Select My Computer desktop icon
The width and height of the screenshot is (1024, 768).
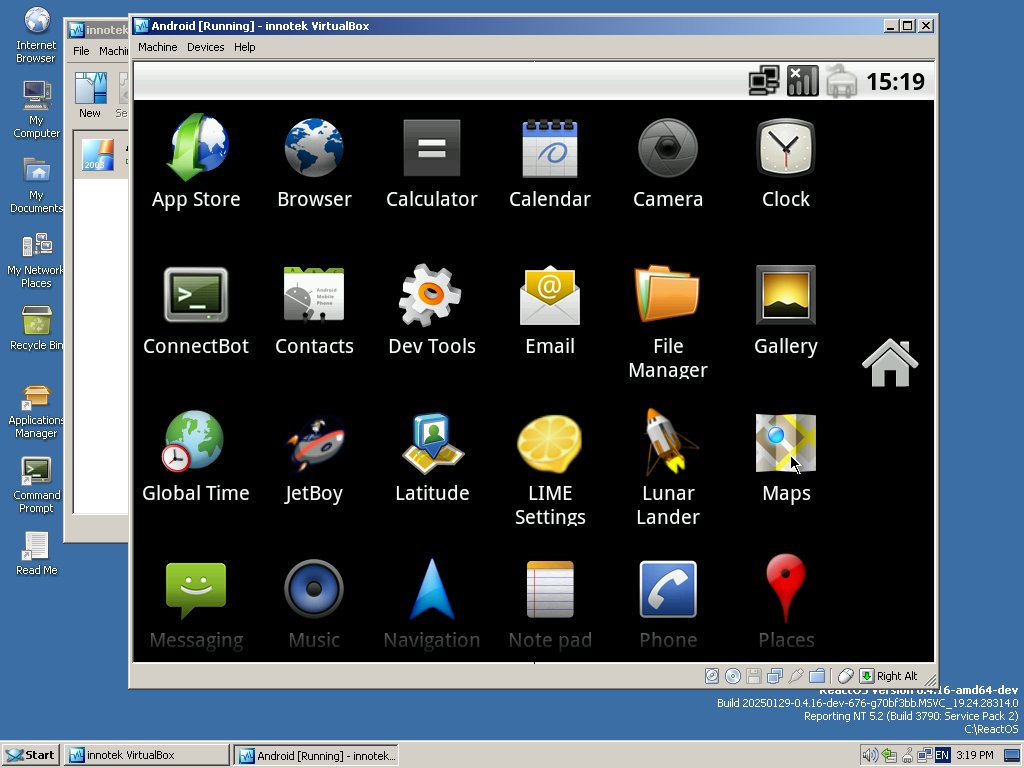36,110
